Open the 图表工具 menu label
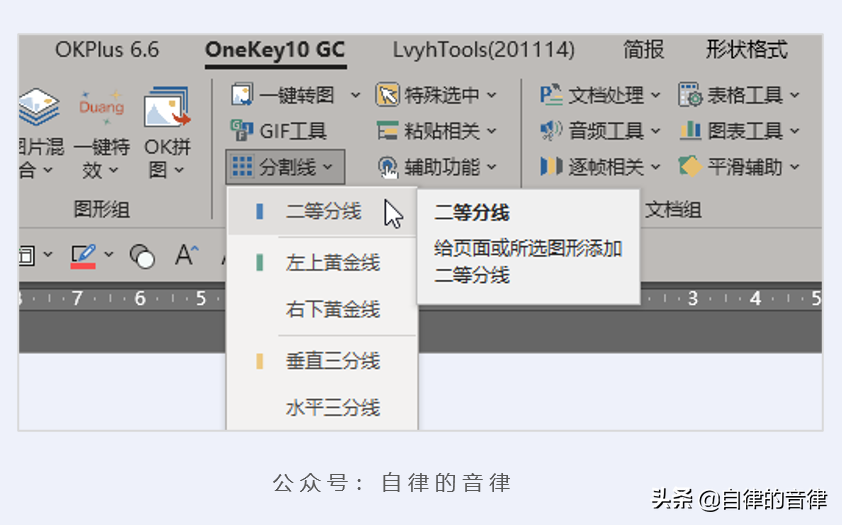This screenshot has width=842, height=525. click(745, 131)
